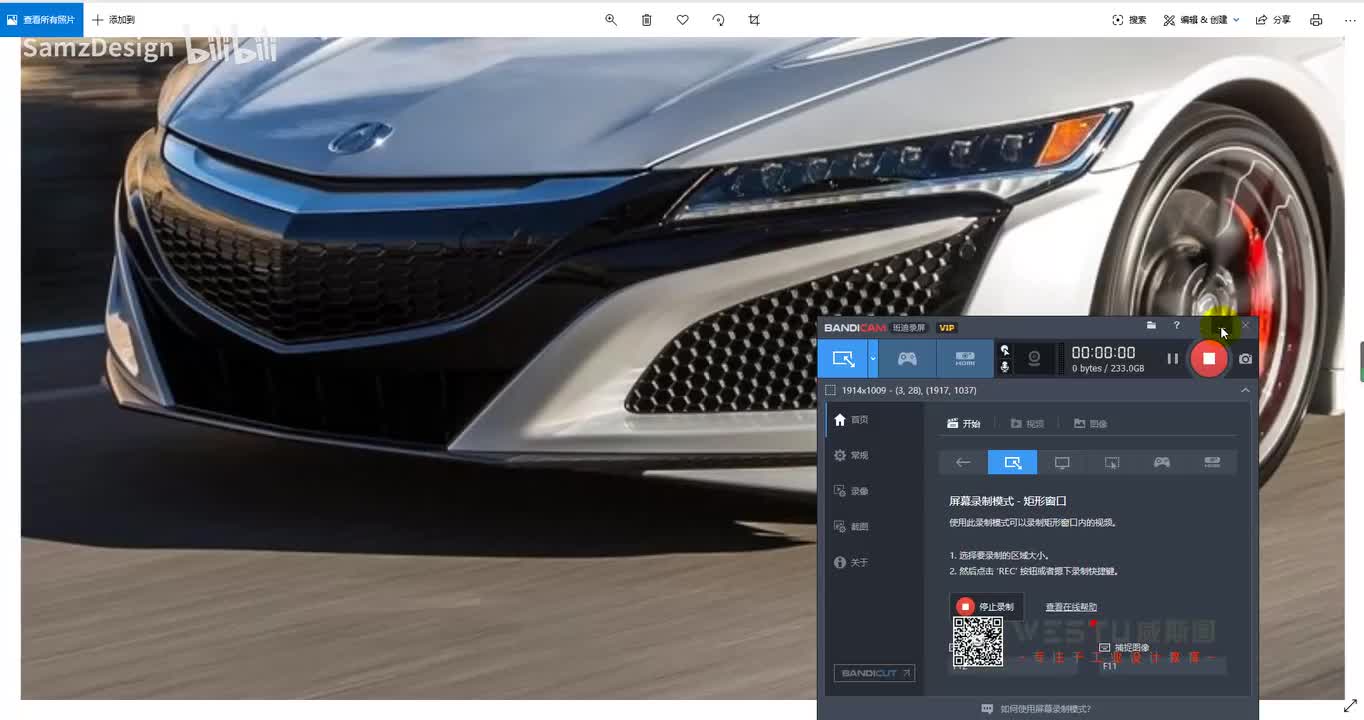Select Bandicam HDMI device recording mode in top bar

965,358
